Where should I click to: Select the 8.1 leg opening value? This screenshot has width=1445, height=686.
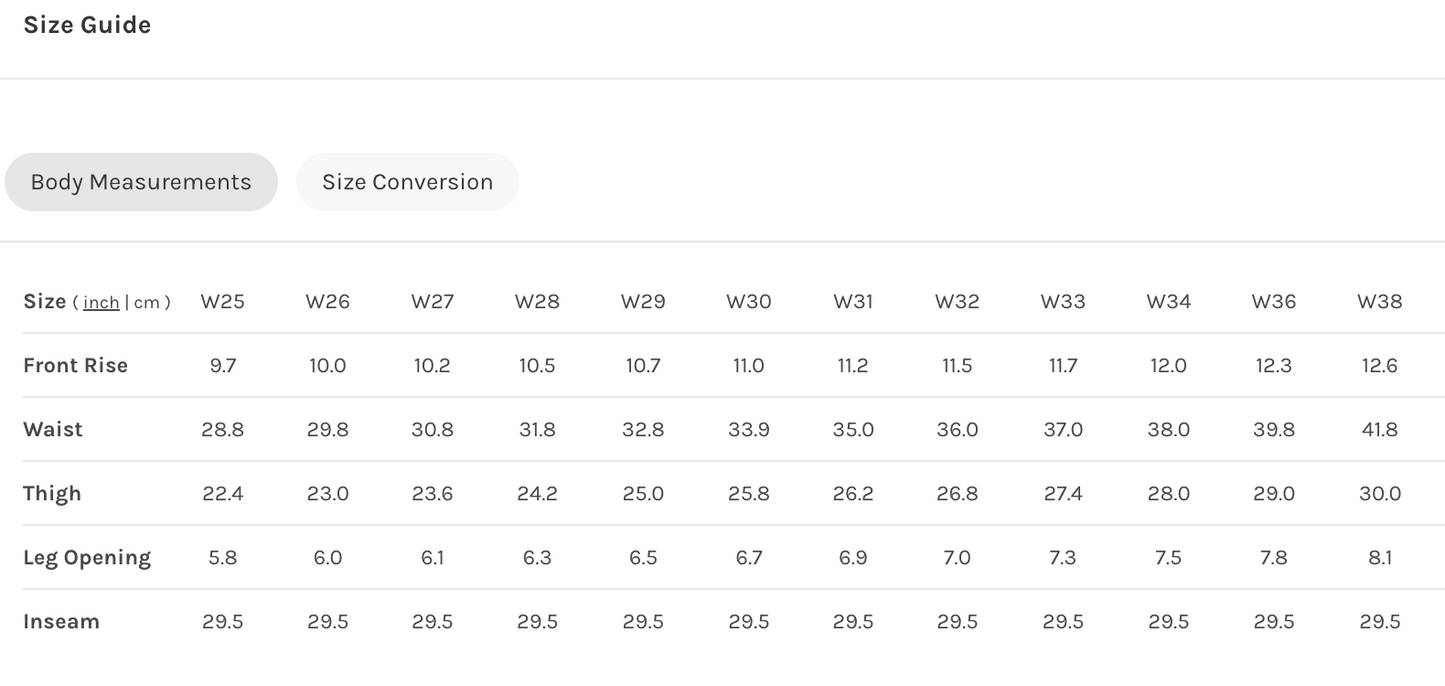pyautogui.click(x=1379, y=557)
